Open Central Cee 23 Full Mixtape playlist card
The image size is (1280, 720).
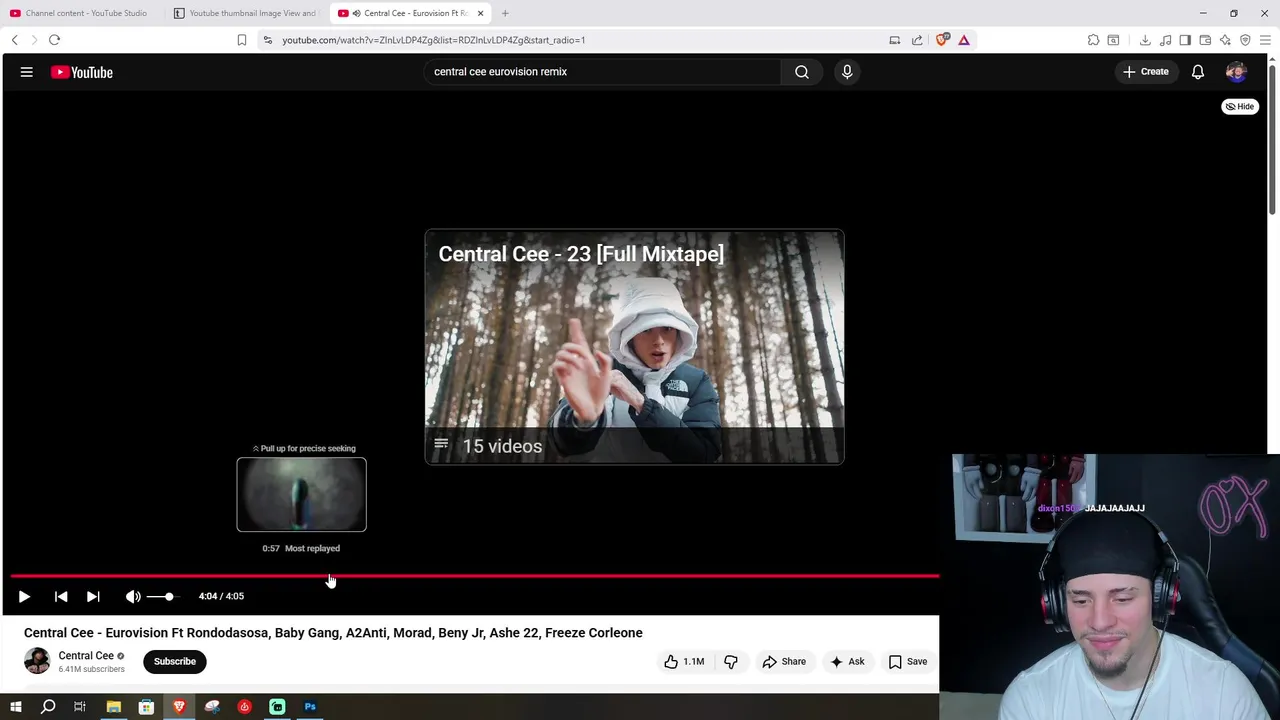[x=634, y=347]
